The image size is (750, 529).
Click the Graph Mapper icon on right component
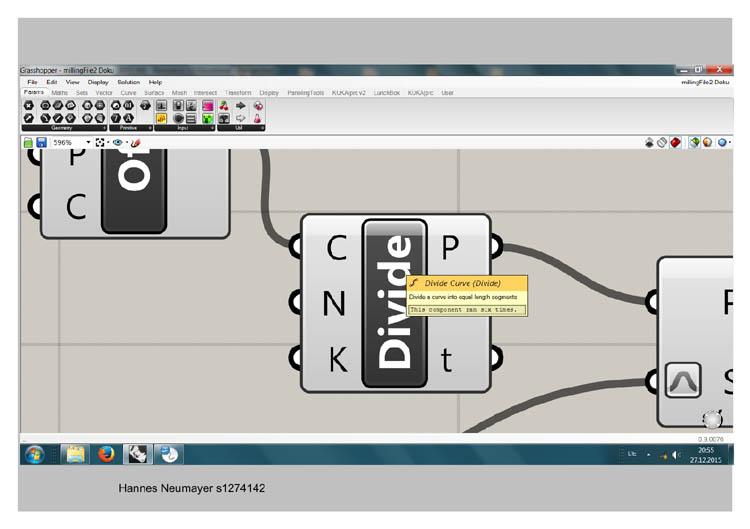pos(683,380)
